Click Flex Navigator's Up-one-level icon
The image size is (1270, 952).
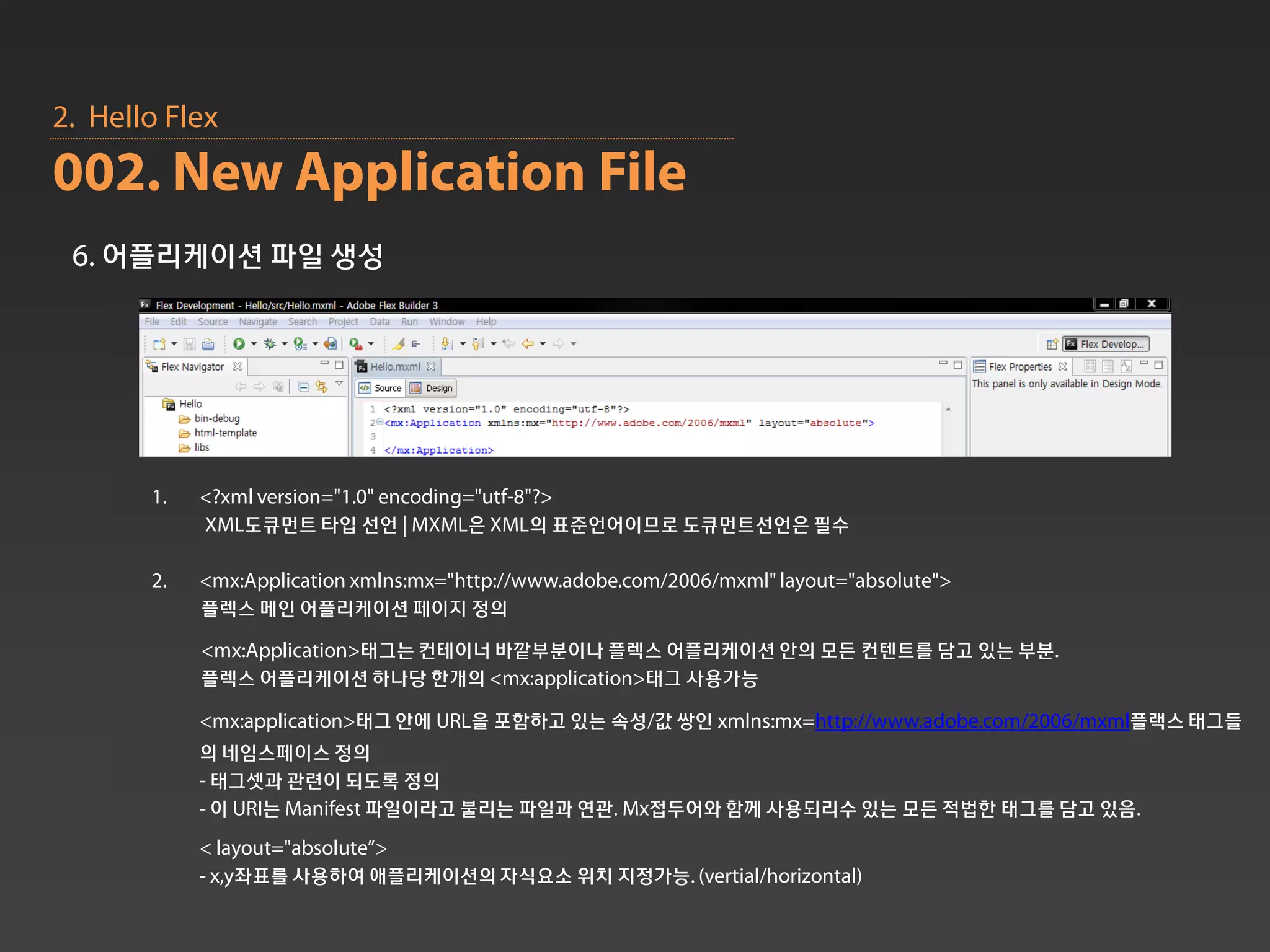point(278,387)
